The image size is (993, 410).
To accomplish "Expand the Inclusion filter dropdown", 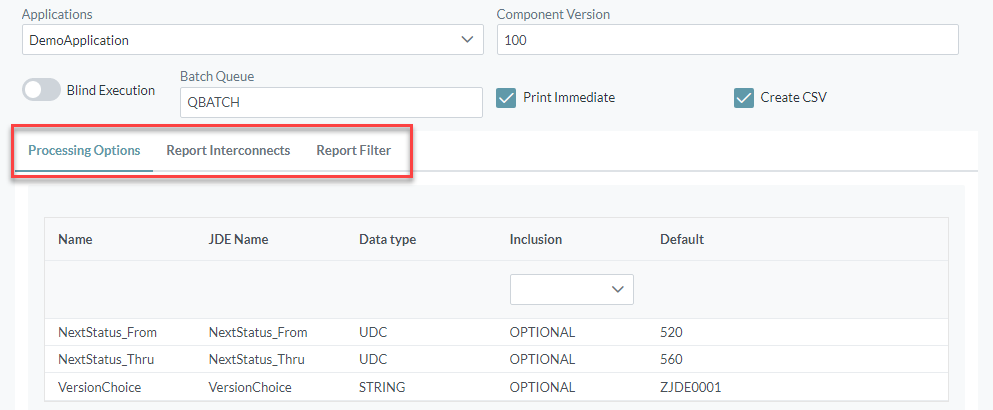I will click(x=572, y=289).
